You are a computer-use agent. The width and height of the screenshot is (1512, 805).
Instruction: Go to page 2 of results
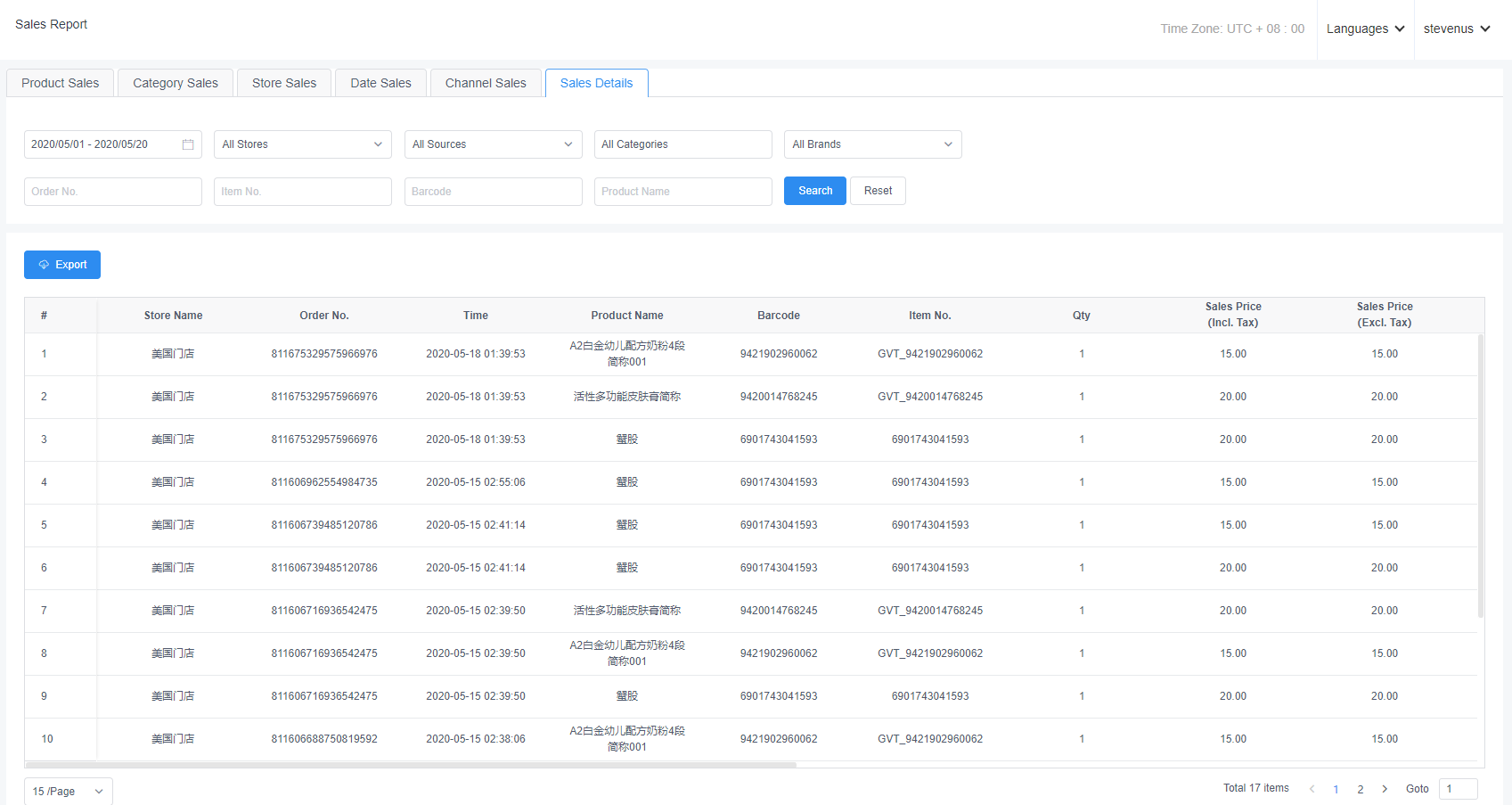1361,789
